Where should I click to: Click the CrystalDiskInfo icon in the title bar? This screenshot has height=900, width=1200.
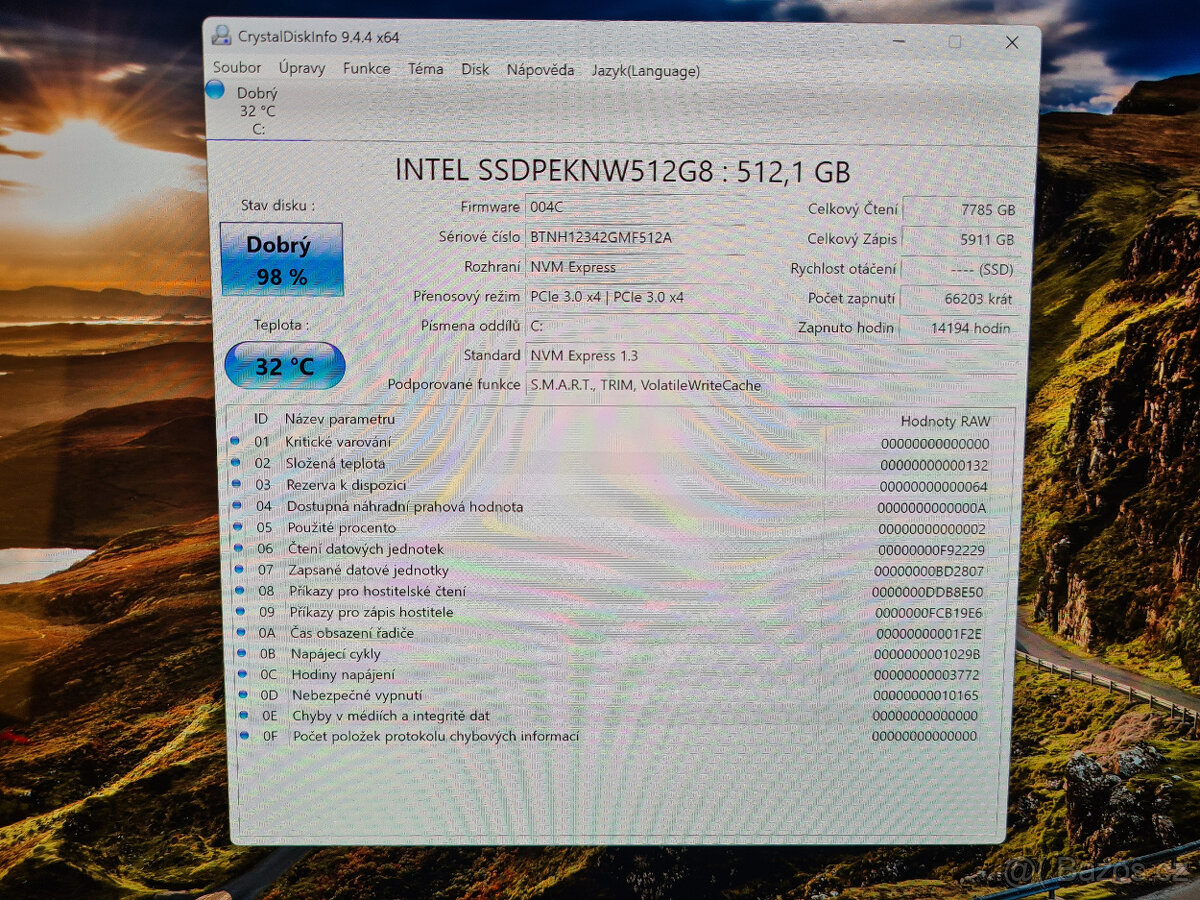[x=222, y=35]
